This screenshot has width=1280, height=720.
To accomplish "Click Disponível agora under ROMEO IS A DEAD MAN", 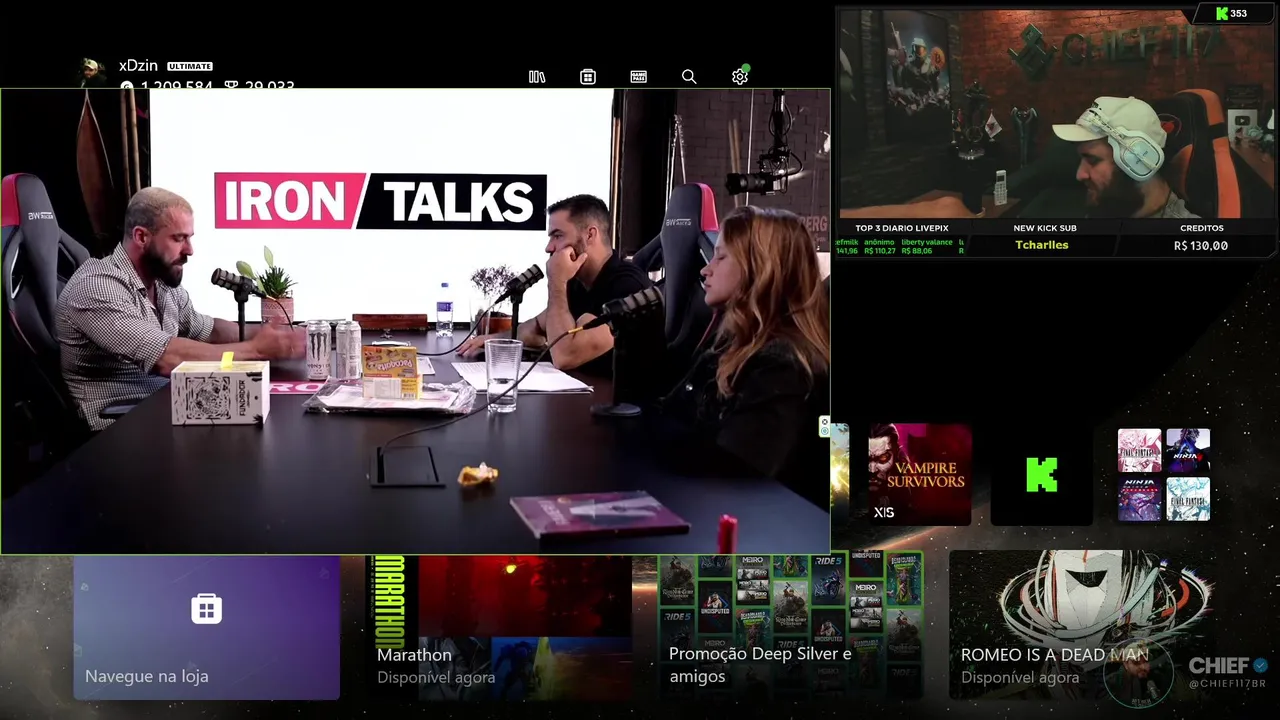I will 1020,677.
